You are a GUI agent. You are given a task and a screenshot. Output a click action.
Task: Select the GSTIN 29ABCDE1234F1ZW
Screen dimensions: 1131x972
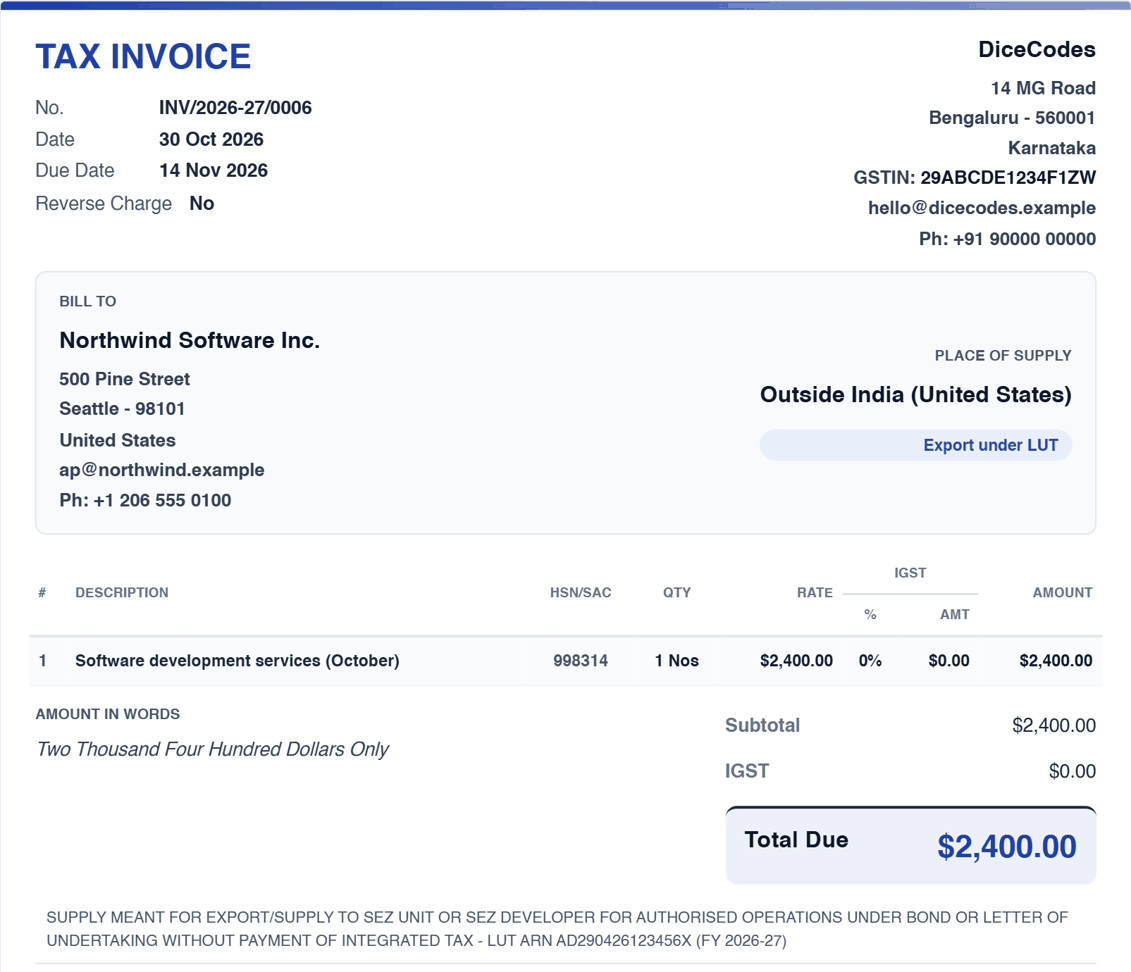click(1008, 177)
